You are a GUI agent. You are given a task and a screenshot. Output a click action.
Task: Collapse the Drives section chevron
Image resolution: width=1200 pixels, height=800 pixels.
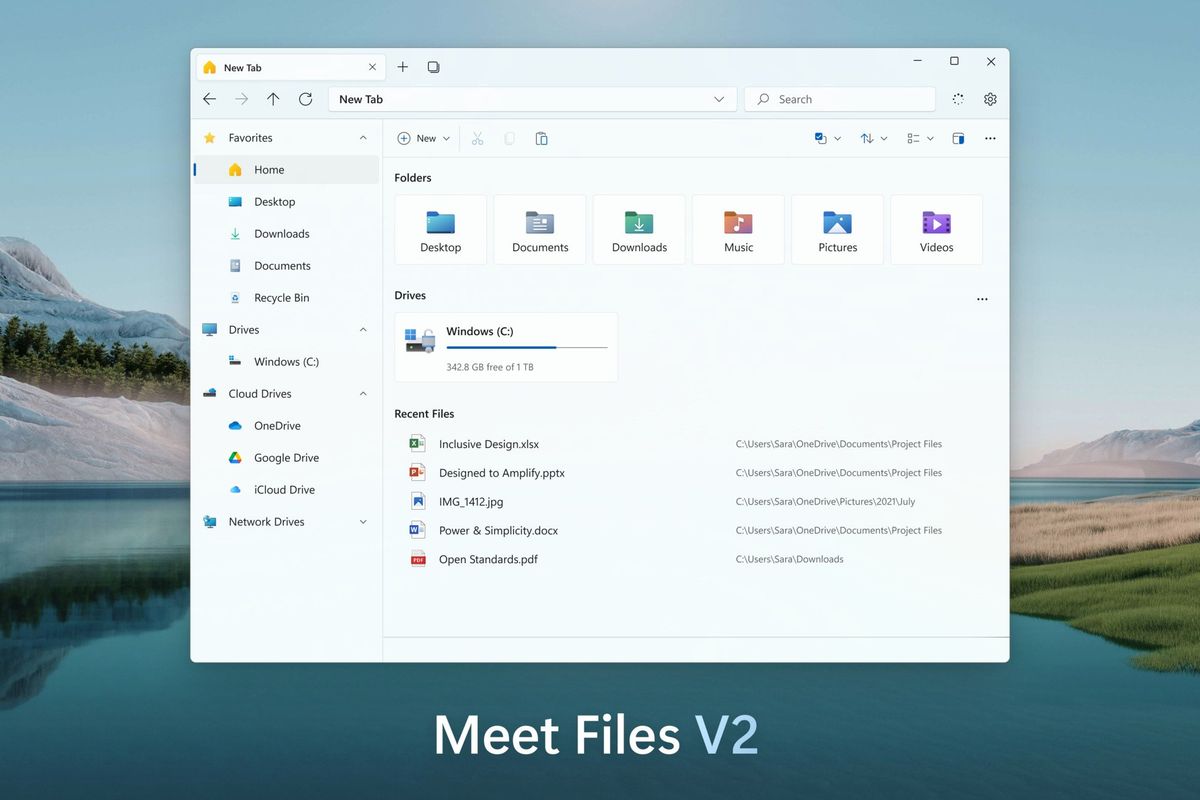[363, 330]
